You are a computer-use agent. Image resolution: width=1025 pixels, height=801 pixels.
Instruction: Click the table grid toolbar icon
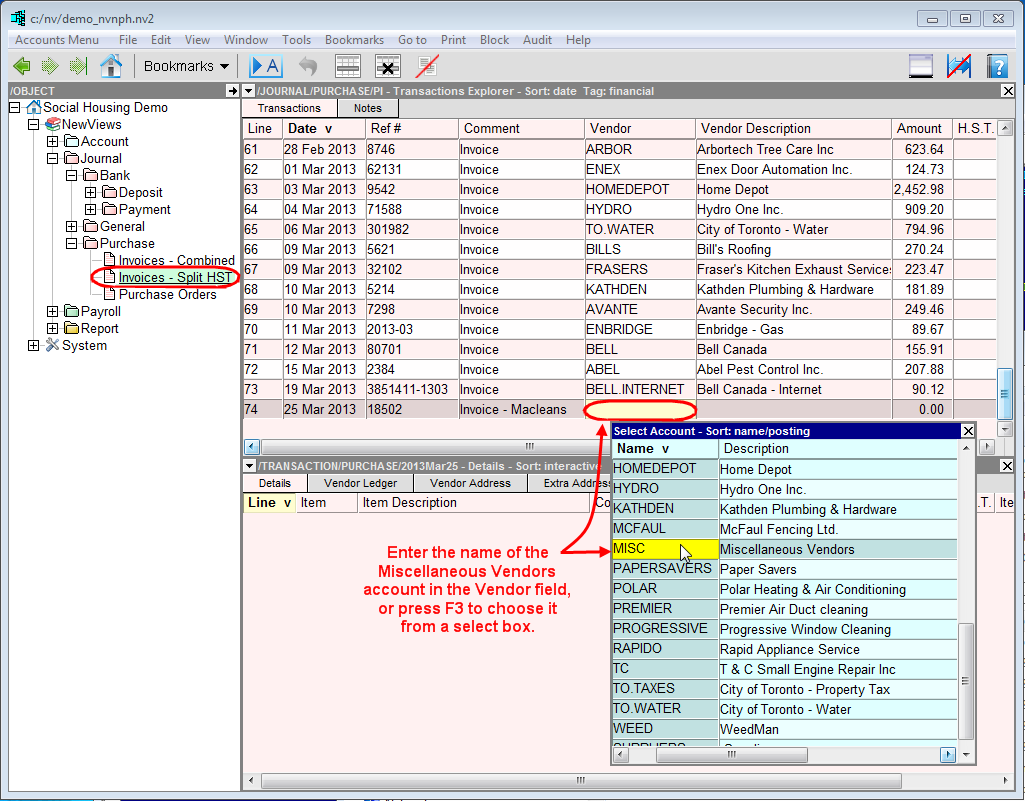click(347, 66)
